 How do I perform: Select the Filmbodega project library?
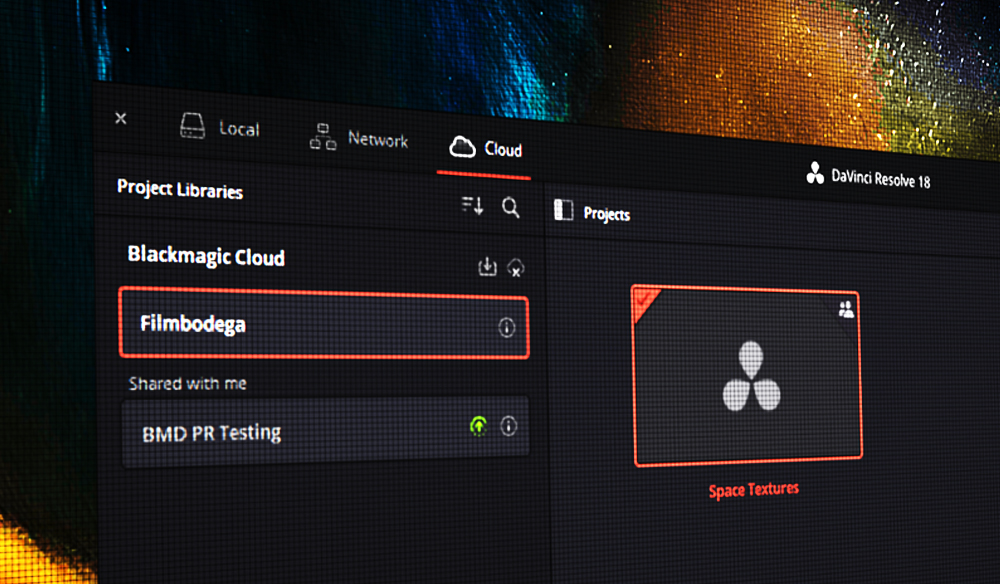point(300,323)
